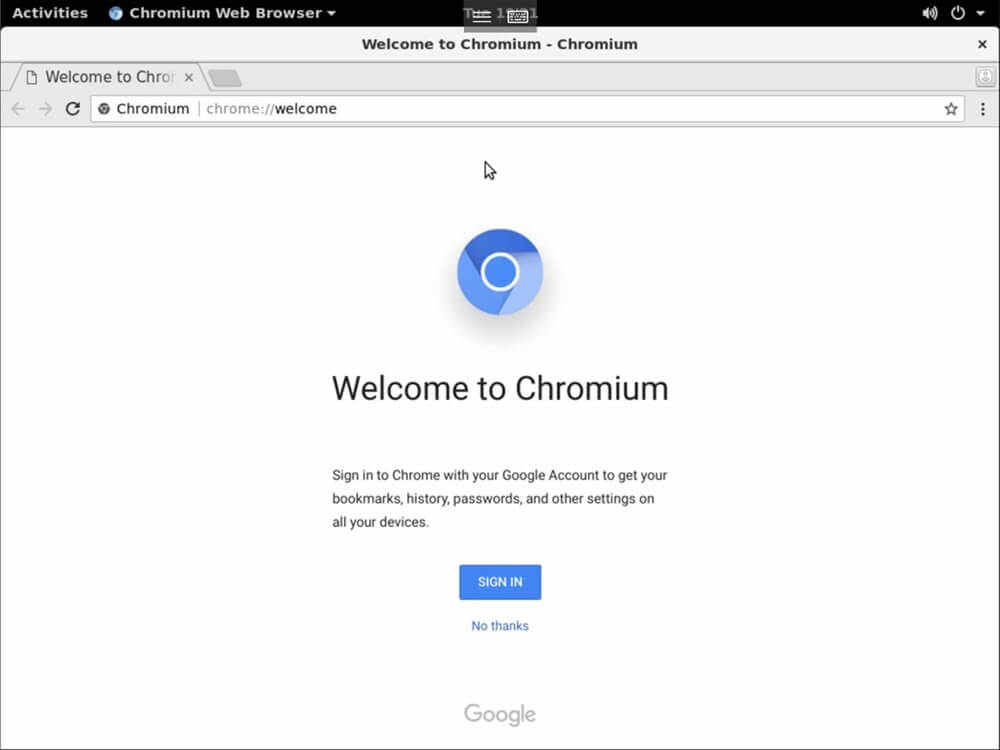Screen dimensions: 1000x750
Task: Click the Welcome to Chromium heading
Action: point(500,388)
